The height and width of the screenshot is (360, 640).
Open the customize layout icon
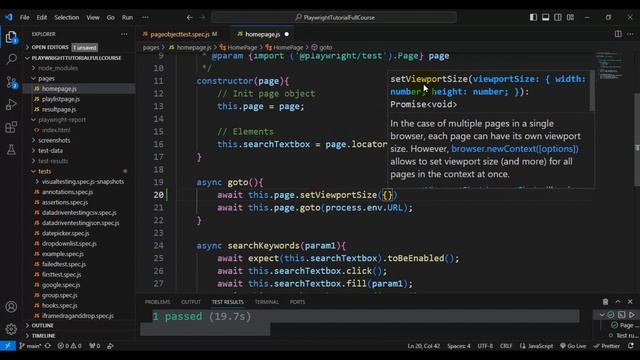pyautogui.click(x=570, y=17)
